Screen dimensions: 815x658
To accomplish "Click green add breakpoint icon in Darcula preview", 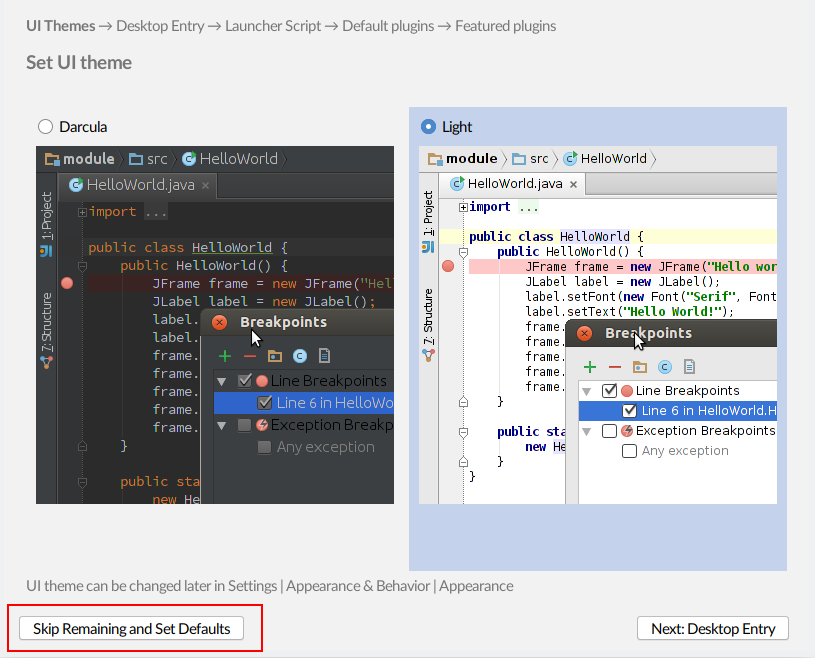I will (x=225, y=356).
